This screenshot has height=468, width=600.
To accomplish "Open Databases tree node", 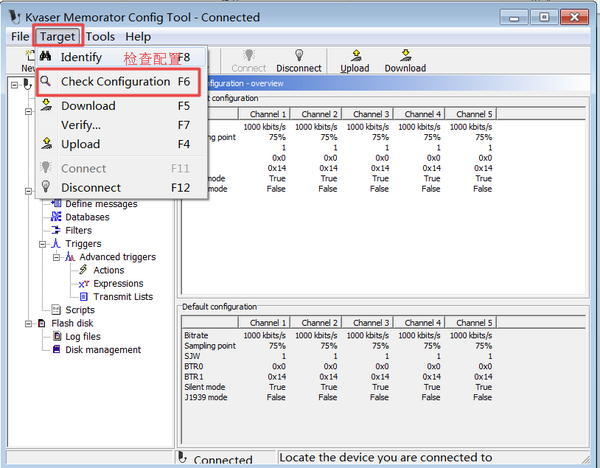I will point(87,217).
